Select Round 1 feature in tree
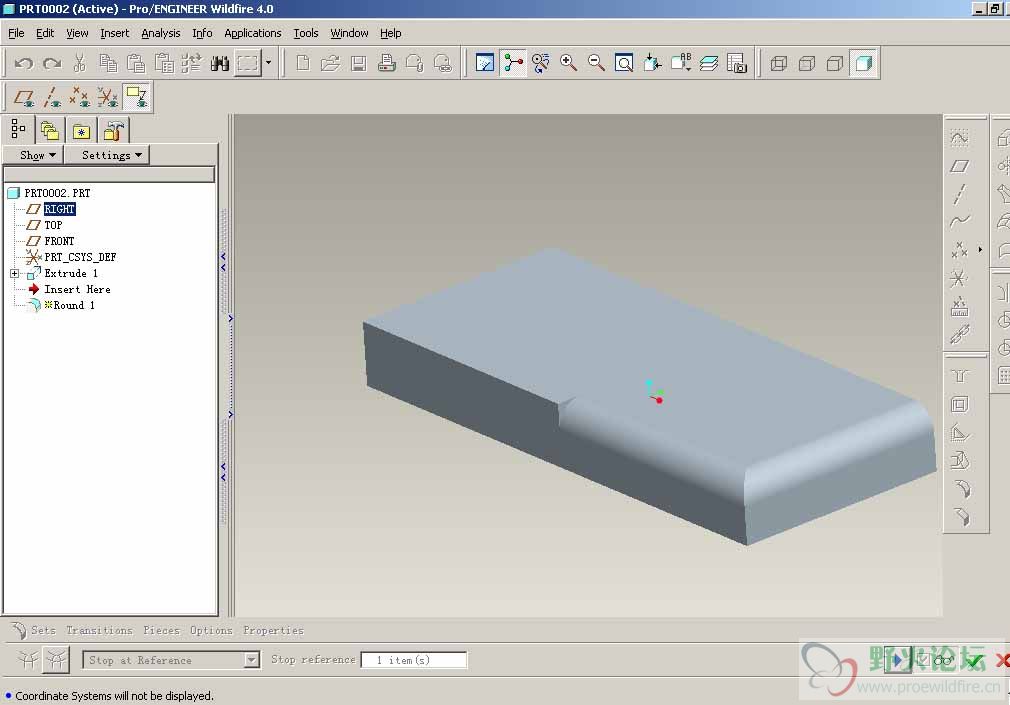Viewport: 1010px width, 705px height. click(x=73, y=305)
